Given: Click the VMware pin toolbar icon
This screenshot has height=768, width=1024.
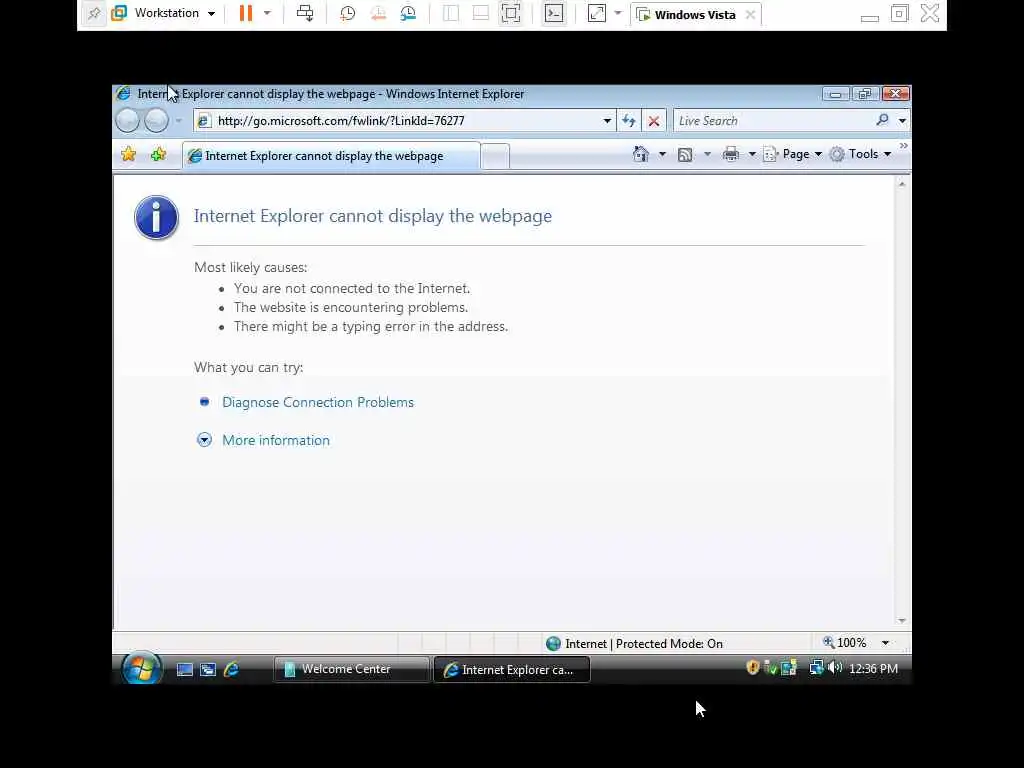Looking at the screenshot, I should click(x=94, y=14).
